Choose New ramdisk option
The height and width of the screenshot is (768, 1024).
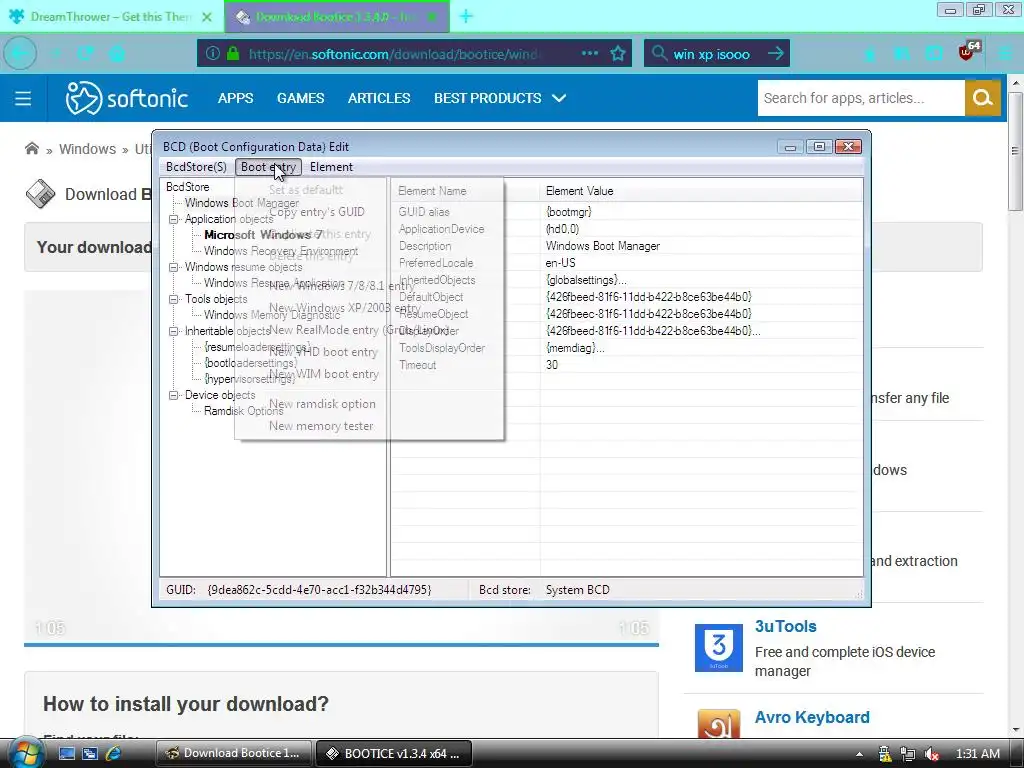coord(322,404)
